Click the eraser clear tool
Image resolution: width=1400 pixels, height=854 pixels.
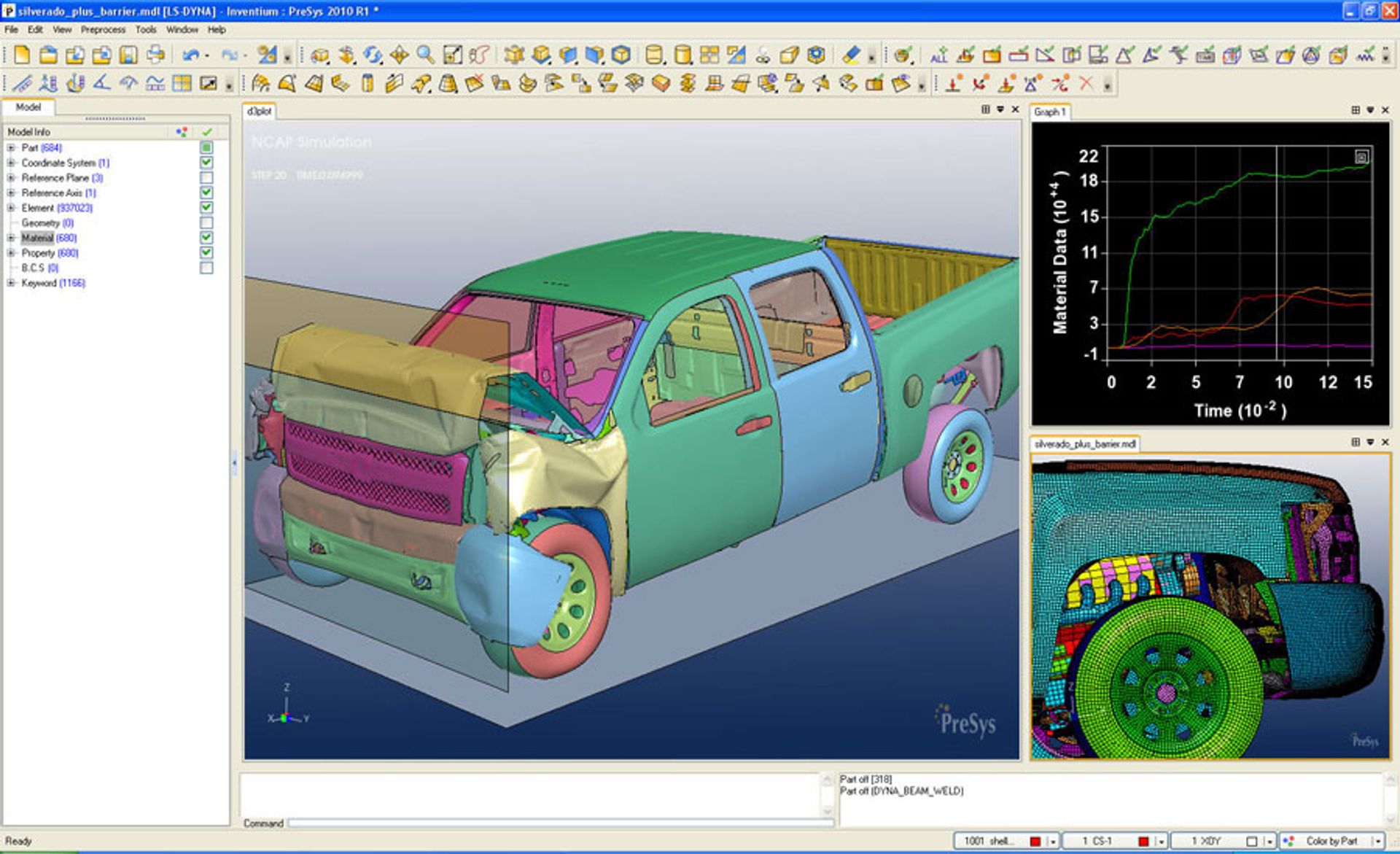pyautogui.click(x=851, y=55)
